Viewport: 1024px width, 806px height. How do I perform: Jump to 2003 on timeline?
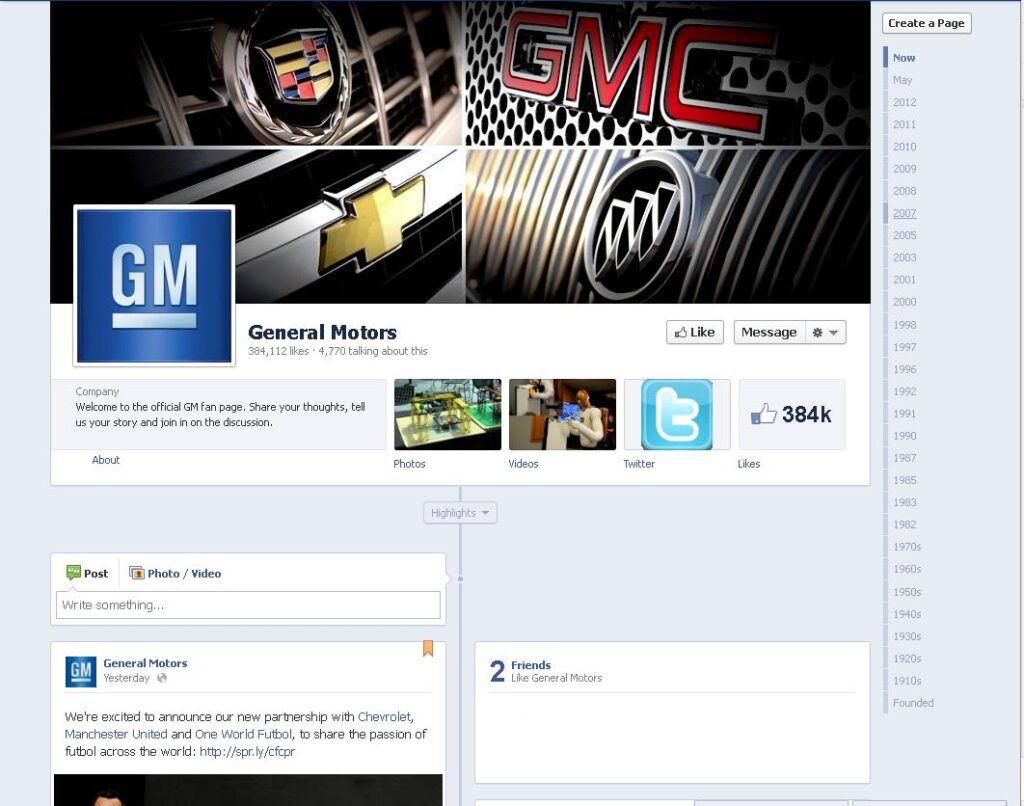904,257
